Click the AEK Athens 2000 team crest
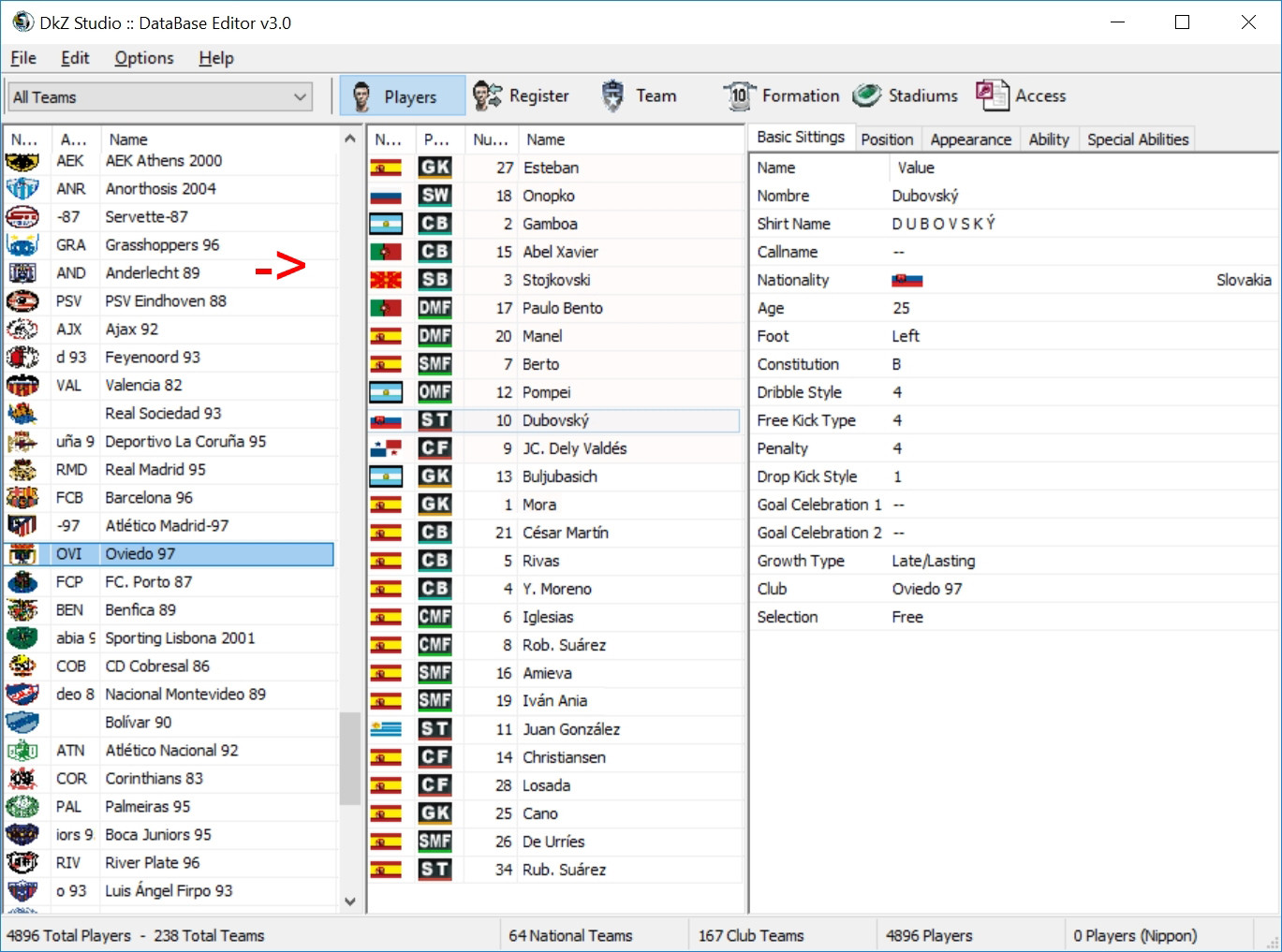Image resolution: width=1282 pixels, height=952 pixels. coord(22,161)
